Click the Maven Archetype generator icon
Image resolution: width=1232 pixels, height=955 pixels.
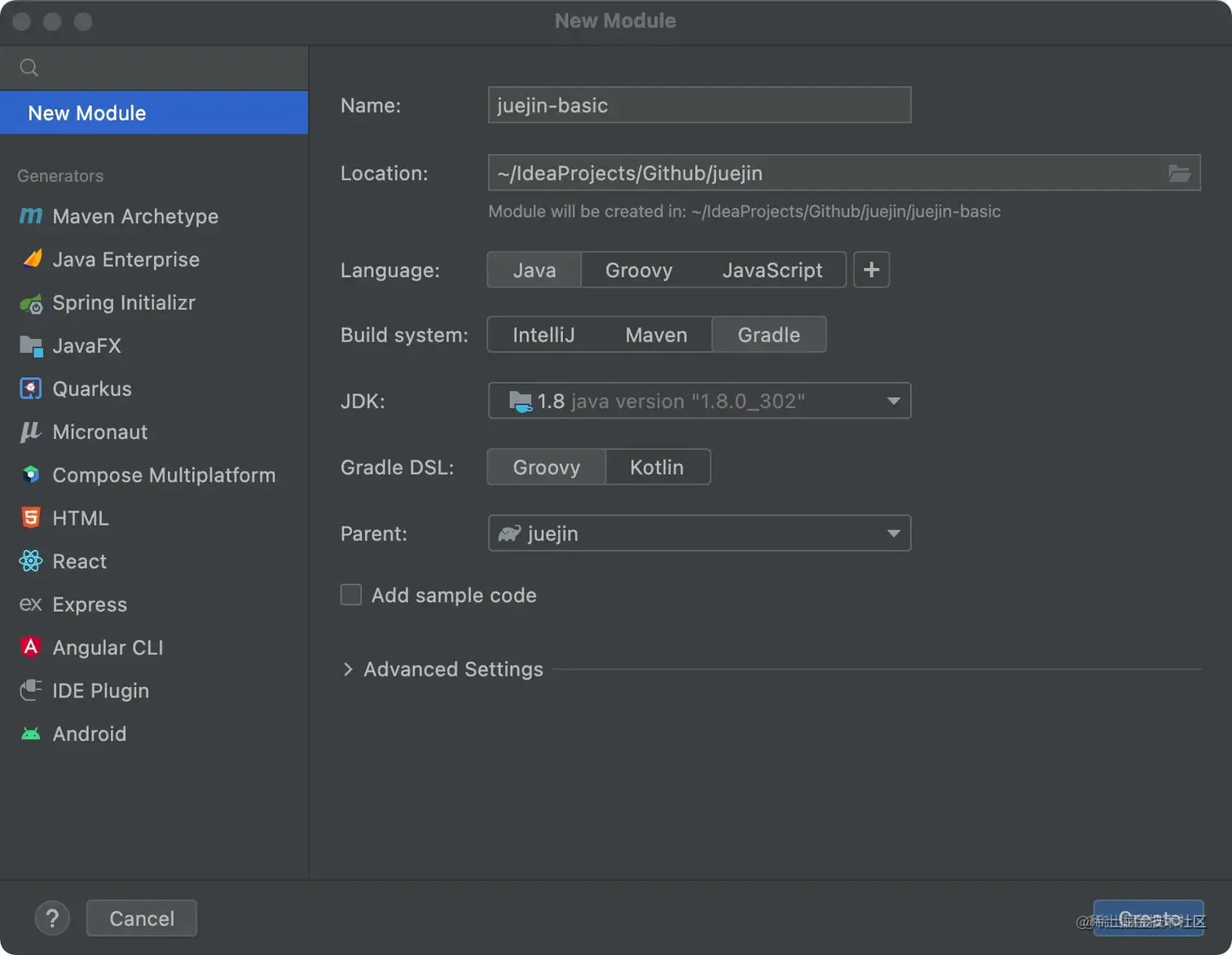[x=30, y=216]
